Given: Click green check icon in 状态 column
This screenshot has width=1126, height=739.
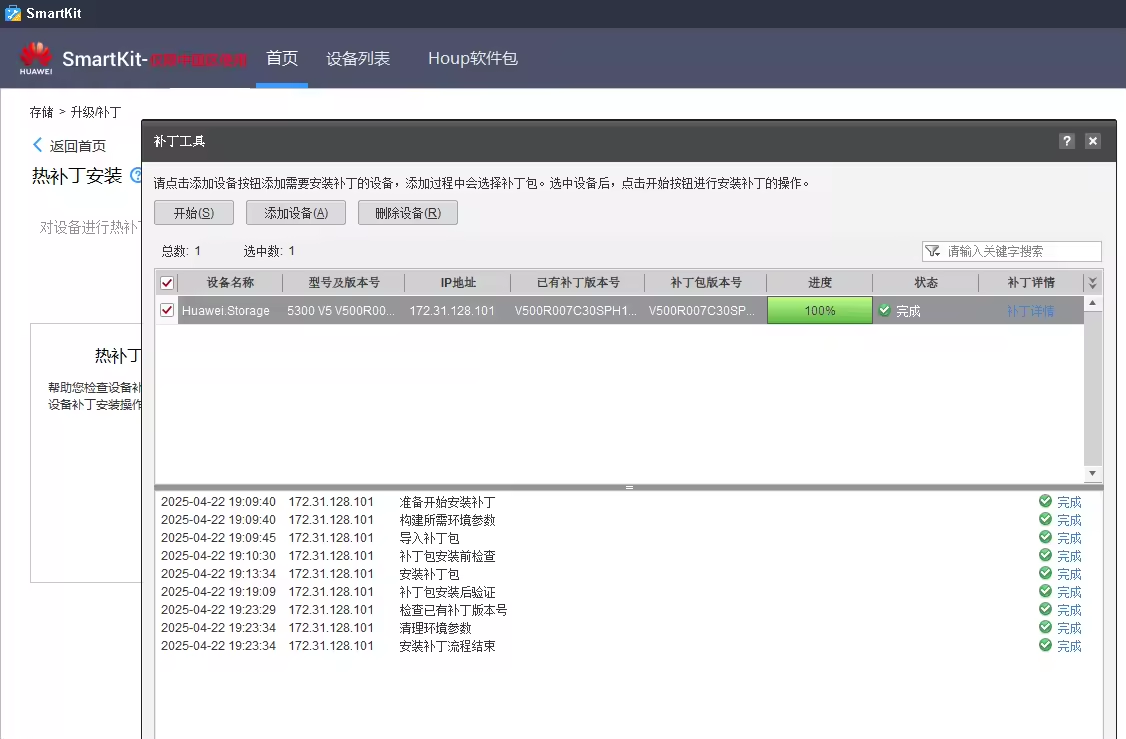Looking at the screenshot, I should 884,310.
